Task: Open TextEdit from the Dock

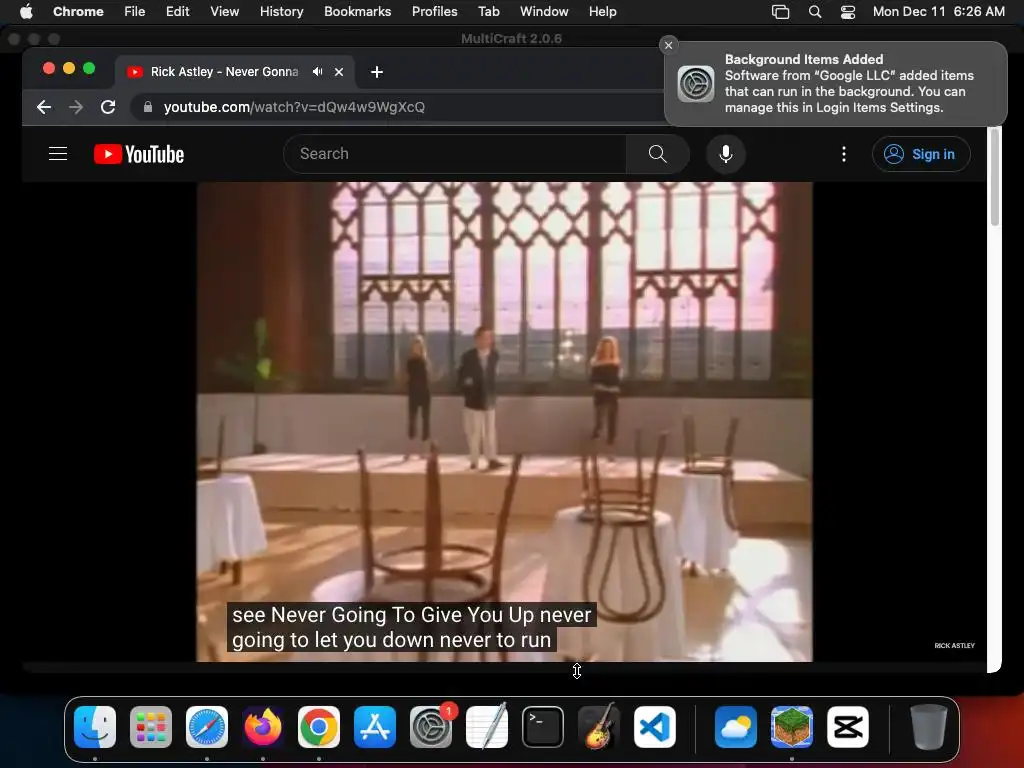Action: coord(487,727)
